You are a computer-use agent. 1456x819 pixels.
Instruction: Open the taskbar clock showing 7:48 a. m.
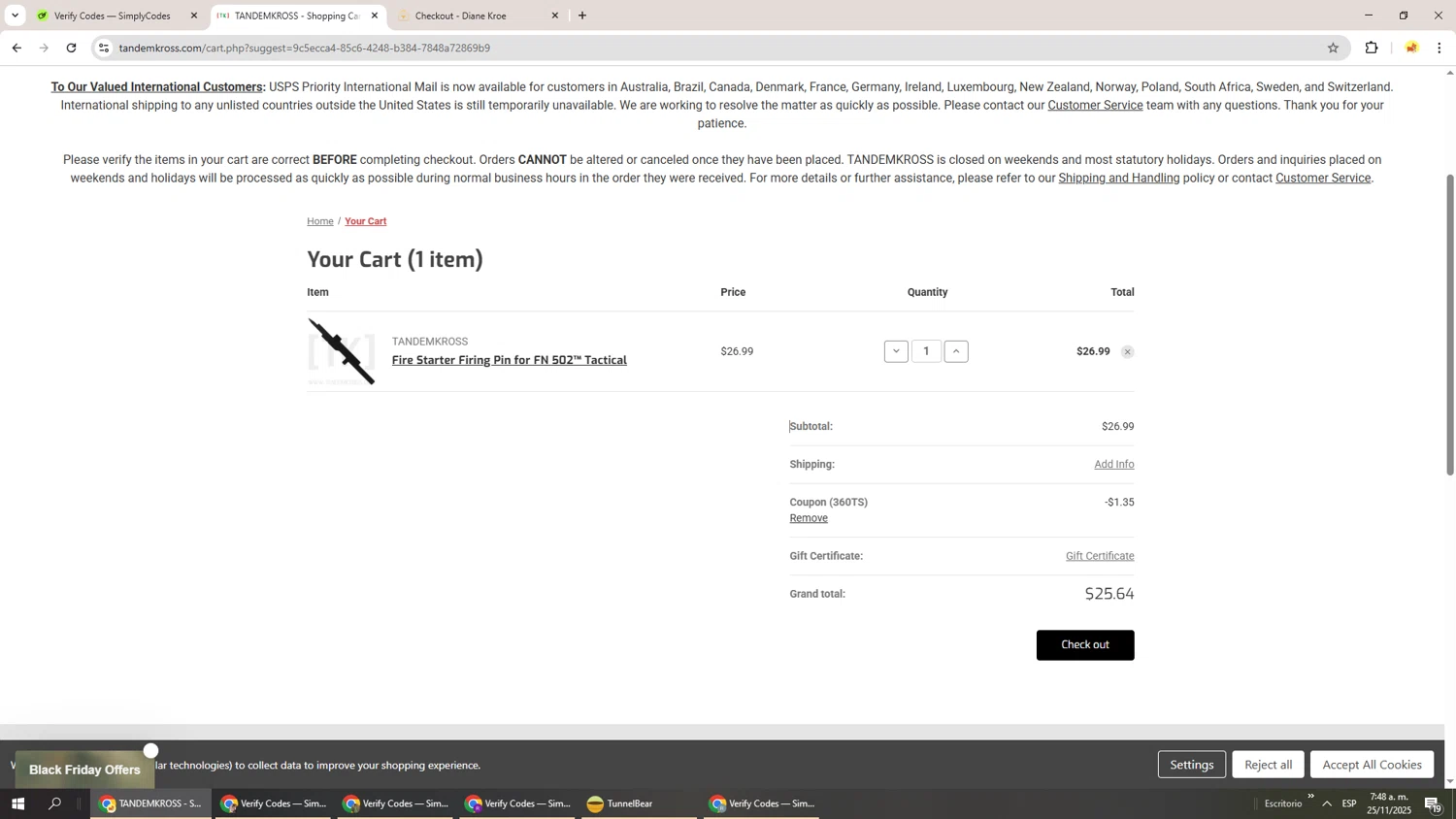[1389, 803]
